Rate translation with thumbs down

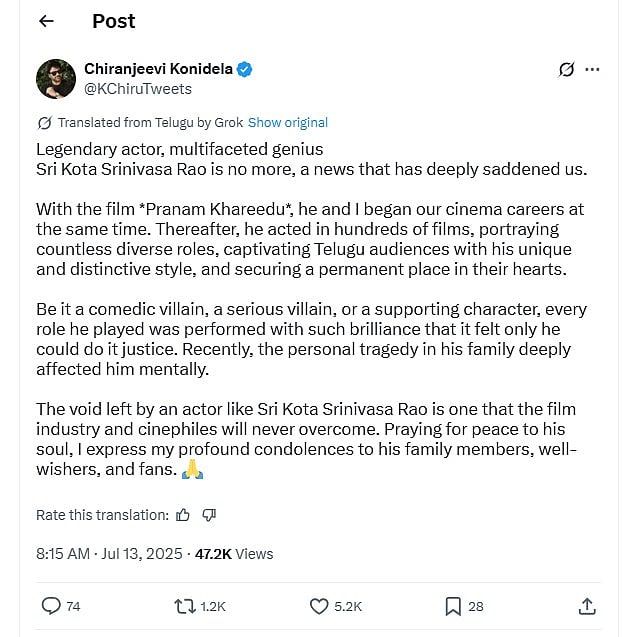209,515
